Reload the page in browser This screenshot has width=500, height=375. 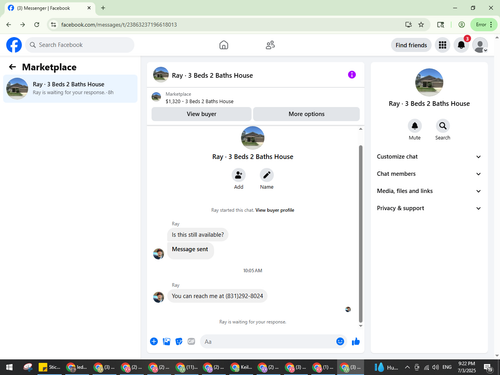[x=37, y=24]
